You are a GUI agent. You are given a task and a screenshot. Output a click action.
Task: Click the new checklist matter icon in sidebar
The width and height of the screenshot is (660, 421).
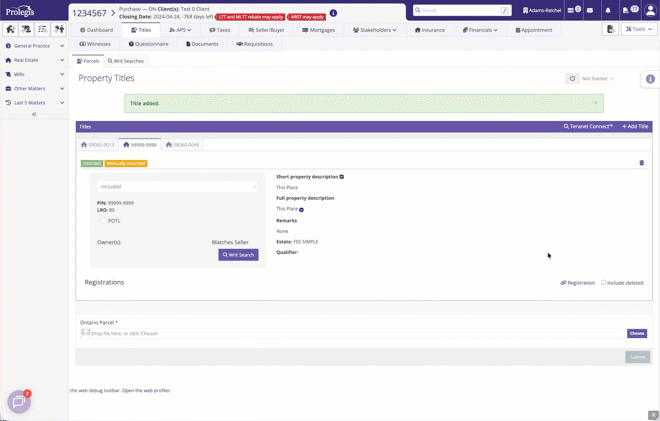click(x=43, y=29)
